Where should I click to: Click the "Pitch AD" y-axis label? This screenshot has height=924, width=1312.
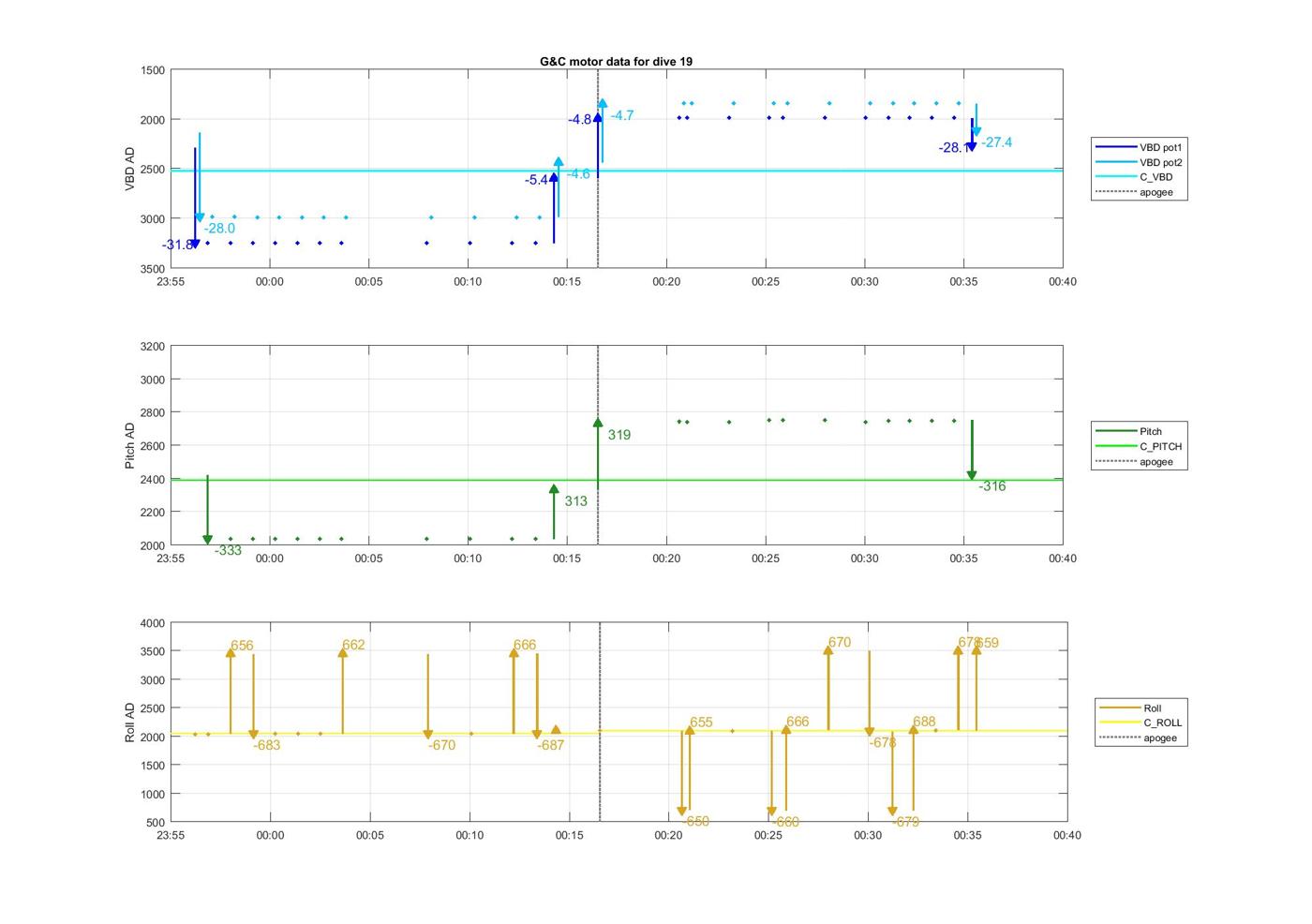pos(130,446)
